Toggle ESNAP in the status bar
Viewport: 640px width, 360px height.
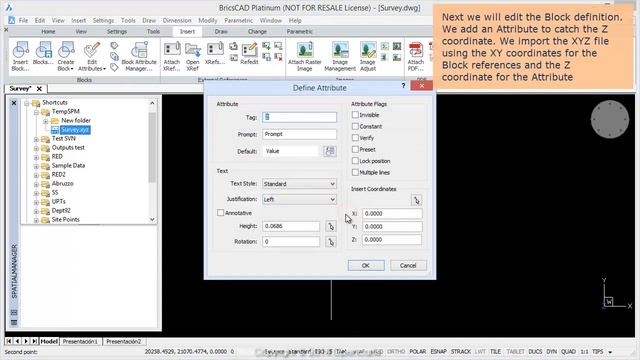pyautogui.click(x=438, y=351)
